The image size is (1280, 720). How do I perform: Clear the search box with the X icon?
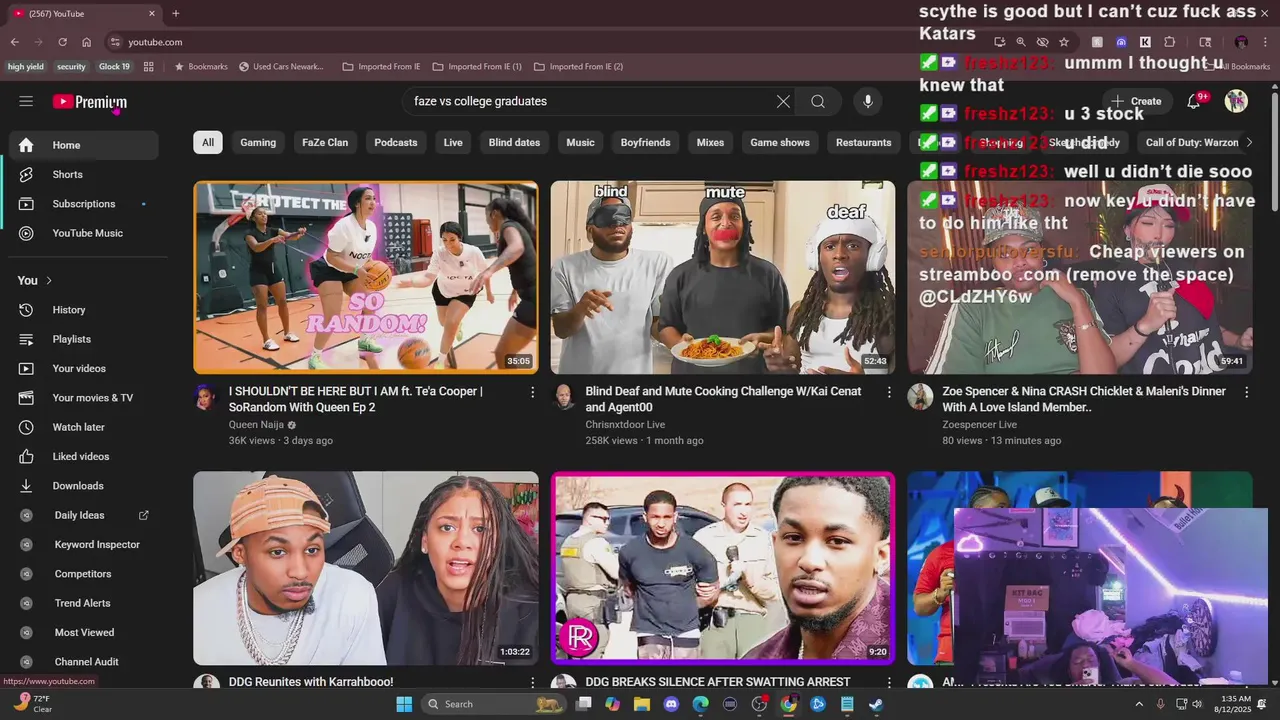click(783, 101)
